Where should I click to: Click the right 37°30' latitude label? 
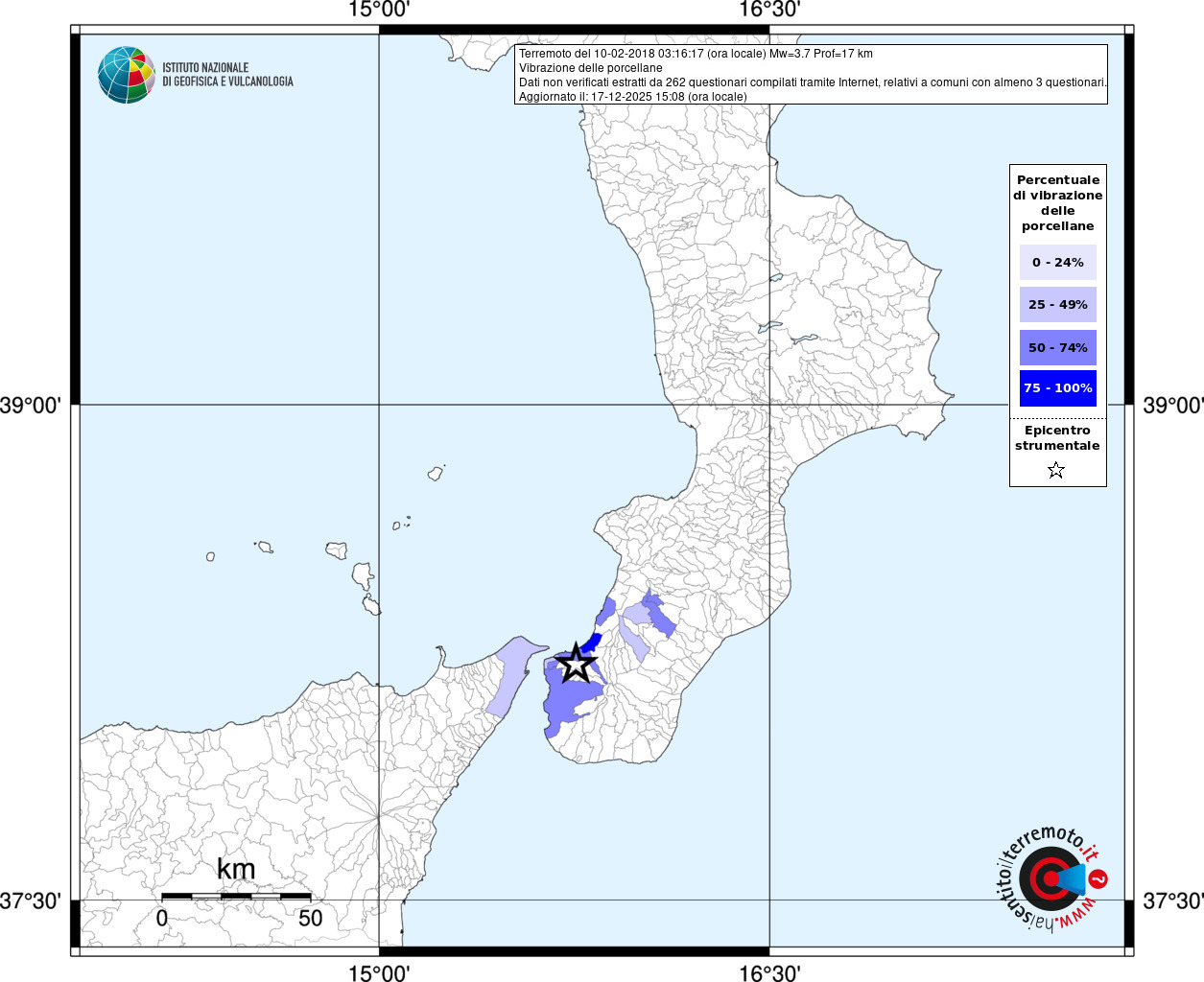point(1172,900)
